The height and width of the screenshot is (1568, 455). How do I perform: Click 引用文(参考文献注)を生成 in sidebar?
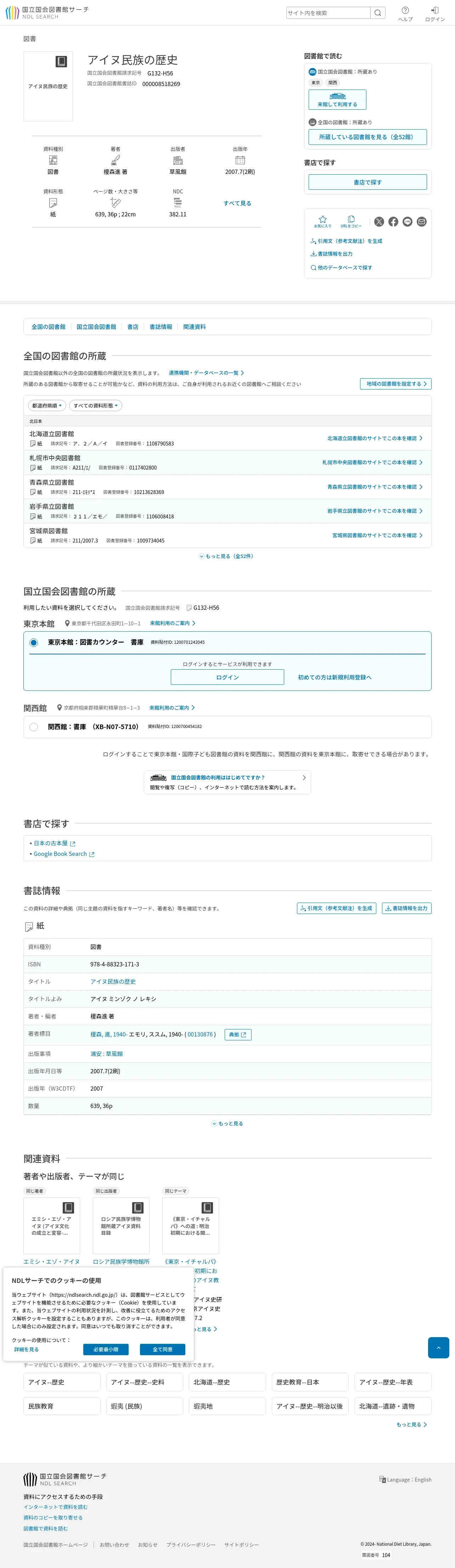347,241
